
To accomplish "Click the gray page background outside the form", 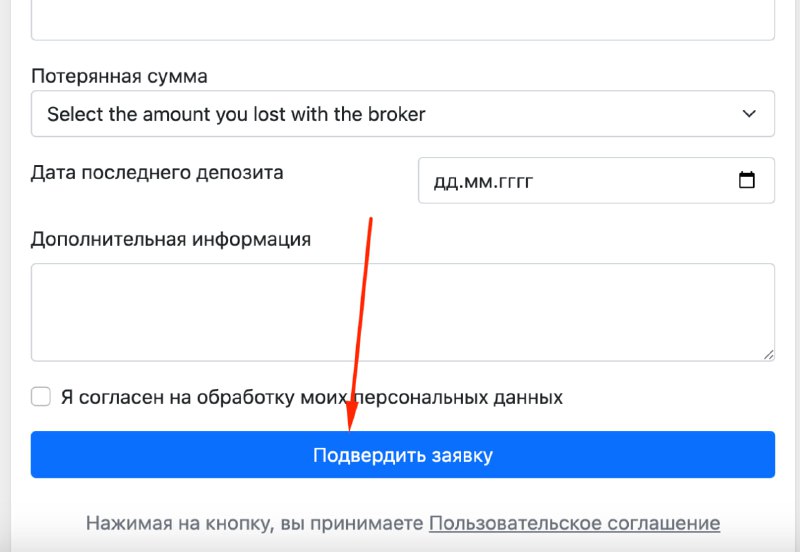I will pos(5,275).
